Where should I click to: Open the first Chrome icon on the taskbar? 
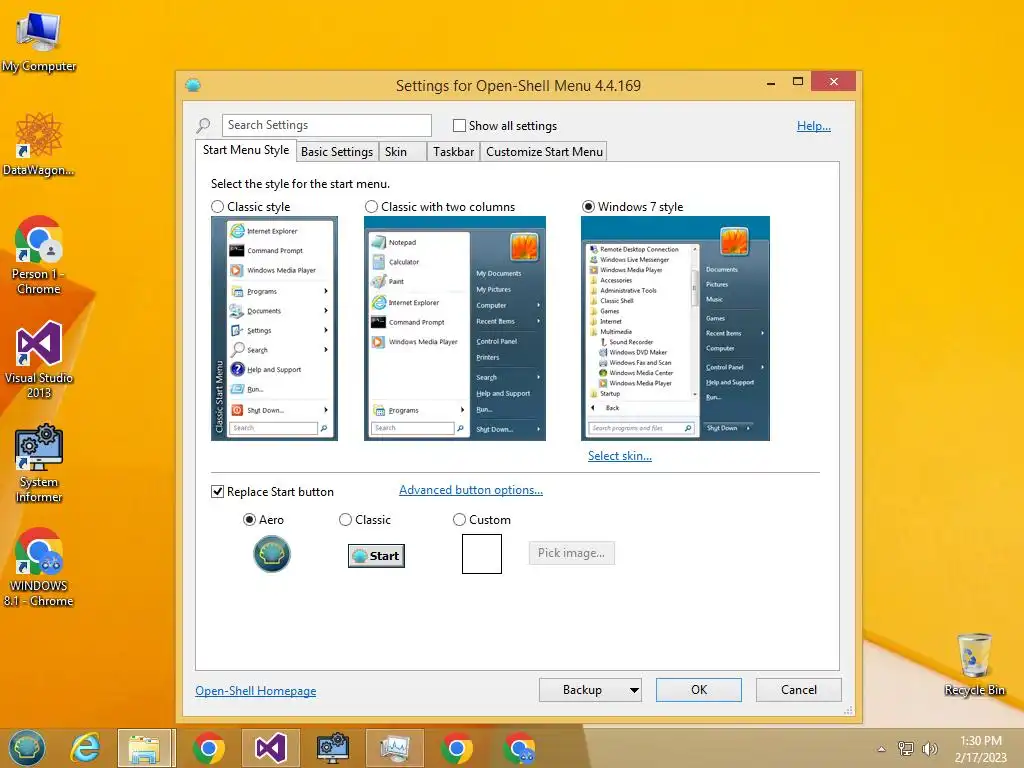coord(208,748)
